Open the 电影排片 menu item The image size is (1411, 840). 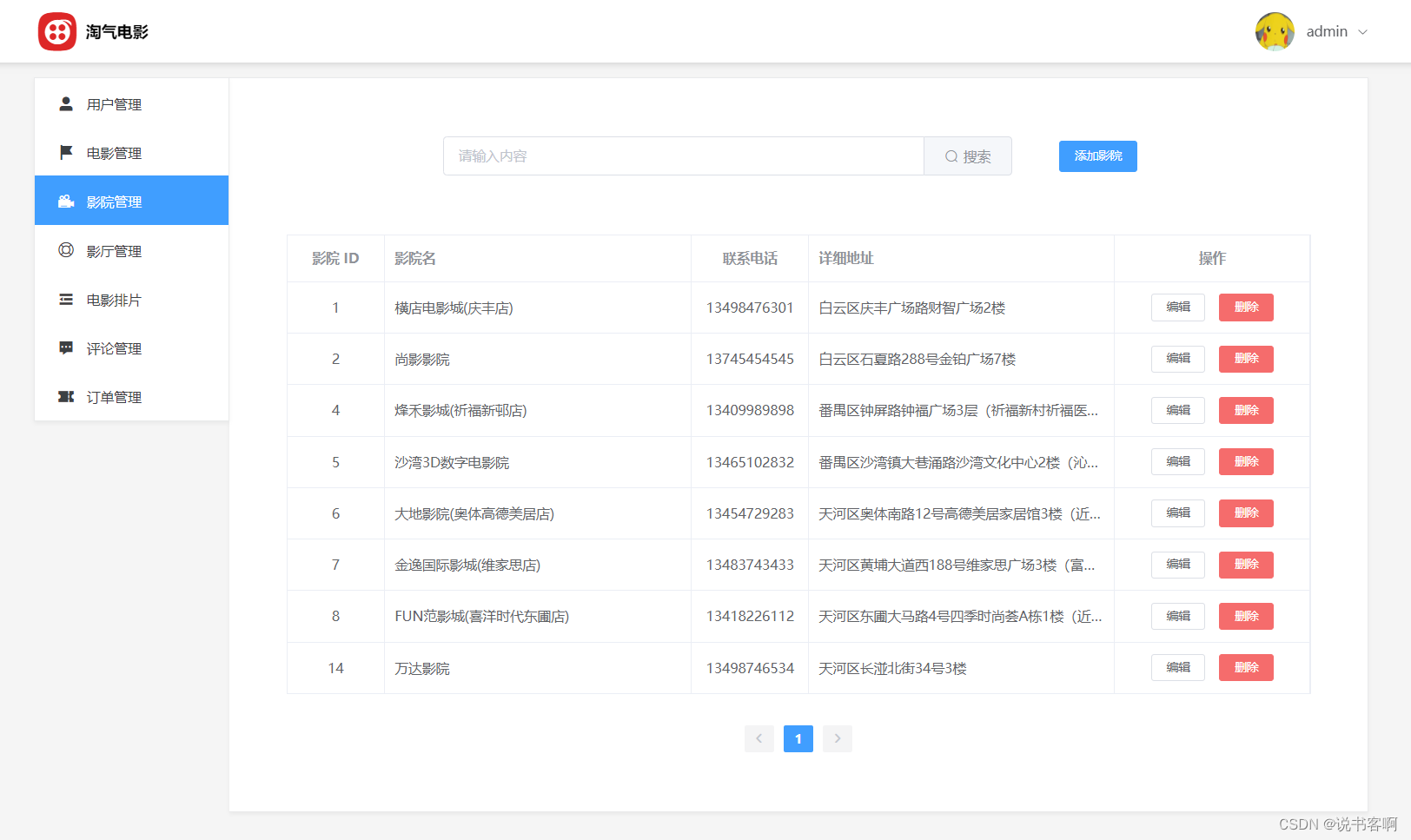tap(131, 300)
